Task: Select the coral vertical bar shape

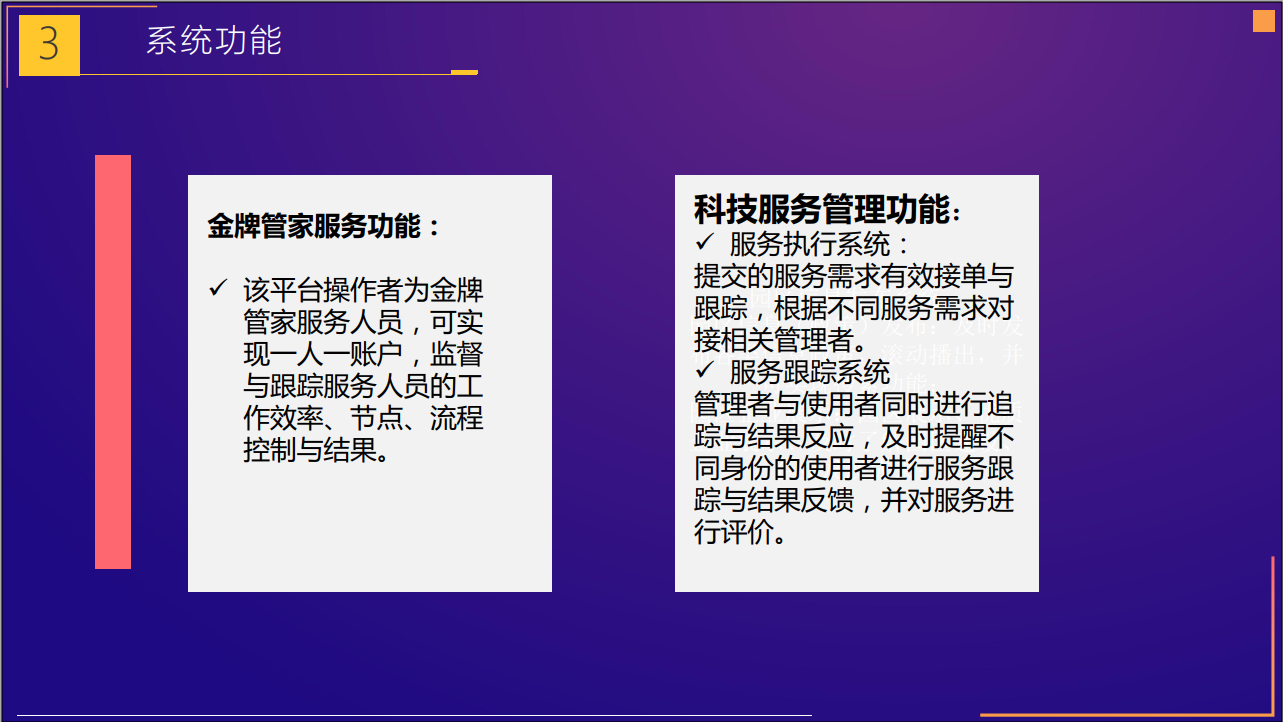Action: pyautogui.click(x=113, y=362)
